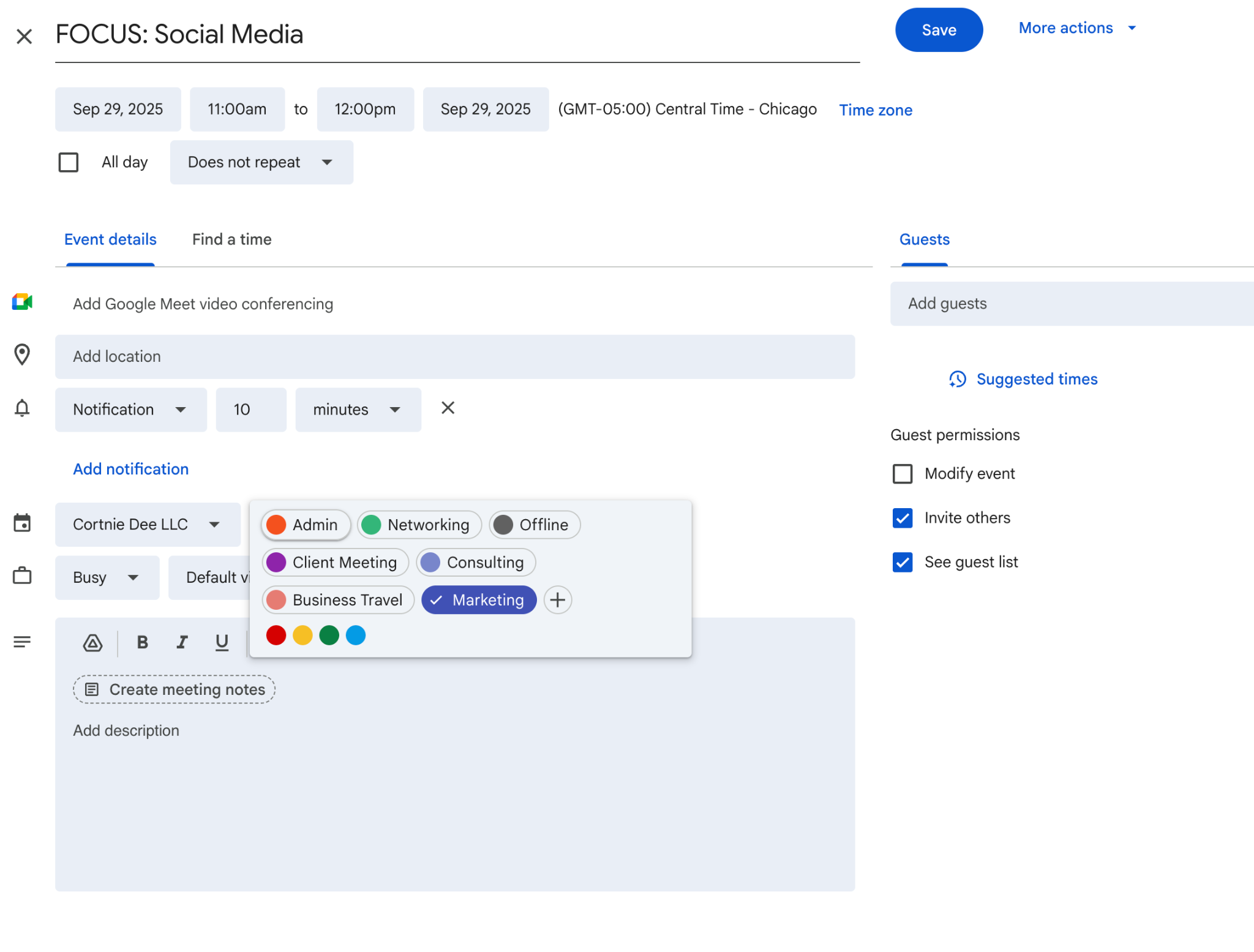Click the Suggested times clock icon
Viewport: 1254px width, 952px height.
tap(958, 379)
